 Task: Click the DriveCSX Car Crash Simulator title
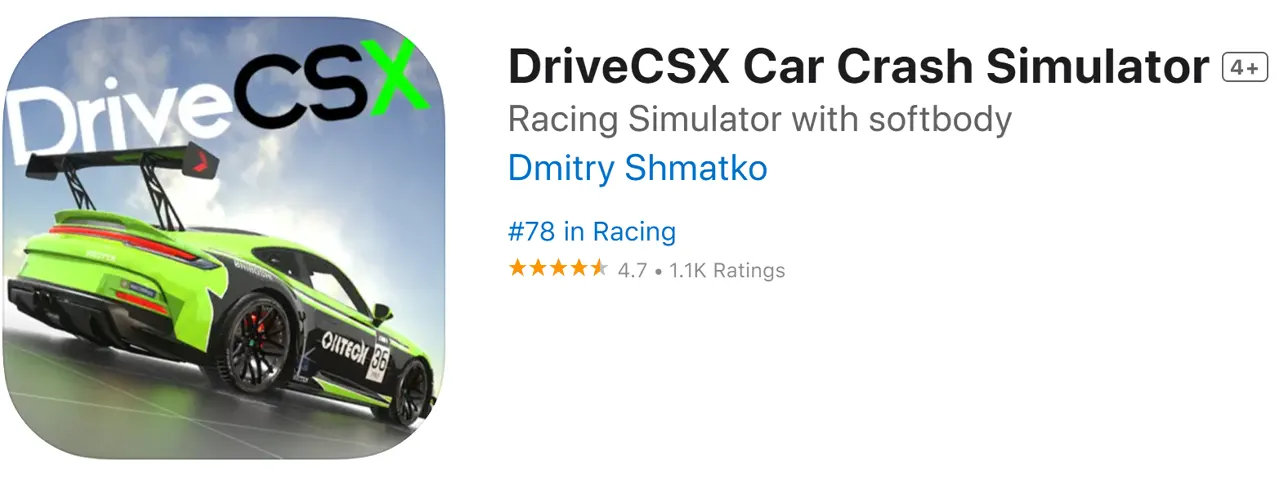859,68
